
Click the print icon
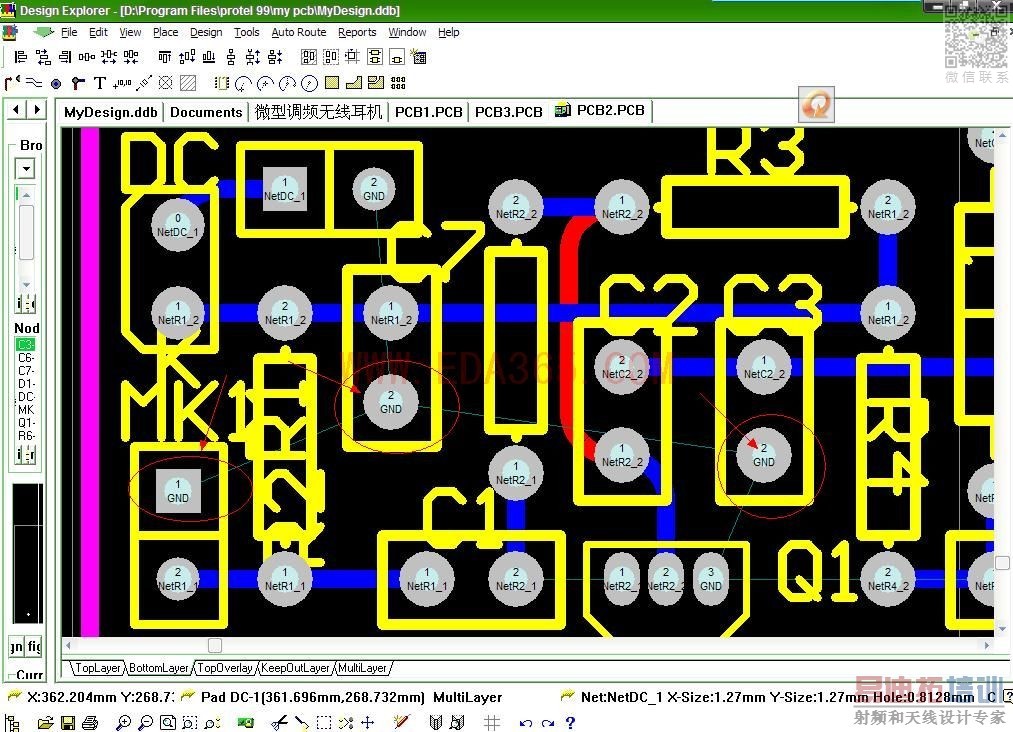point(90,723)
